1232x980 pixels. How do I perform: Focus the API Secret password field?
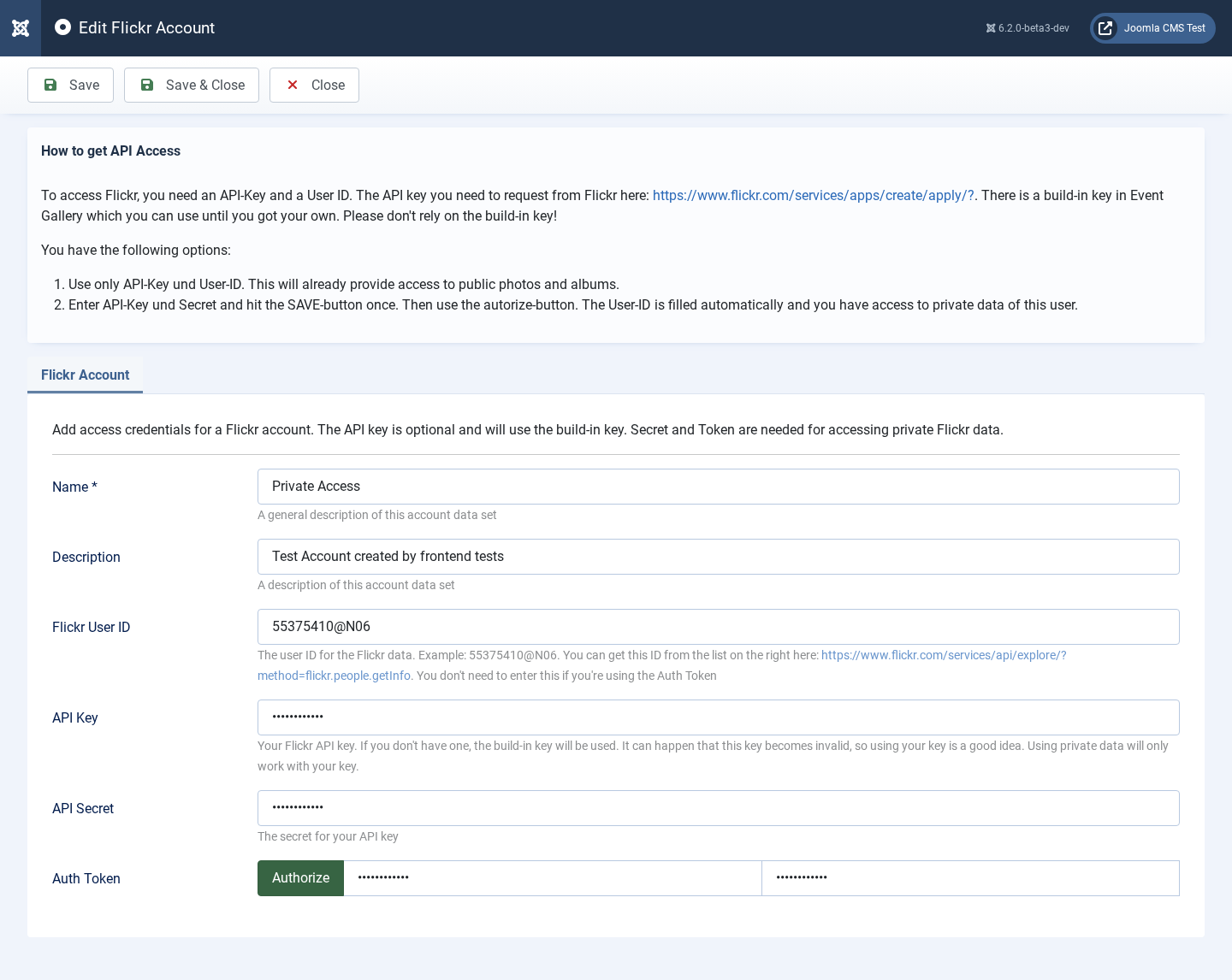pos(719,808)
